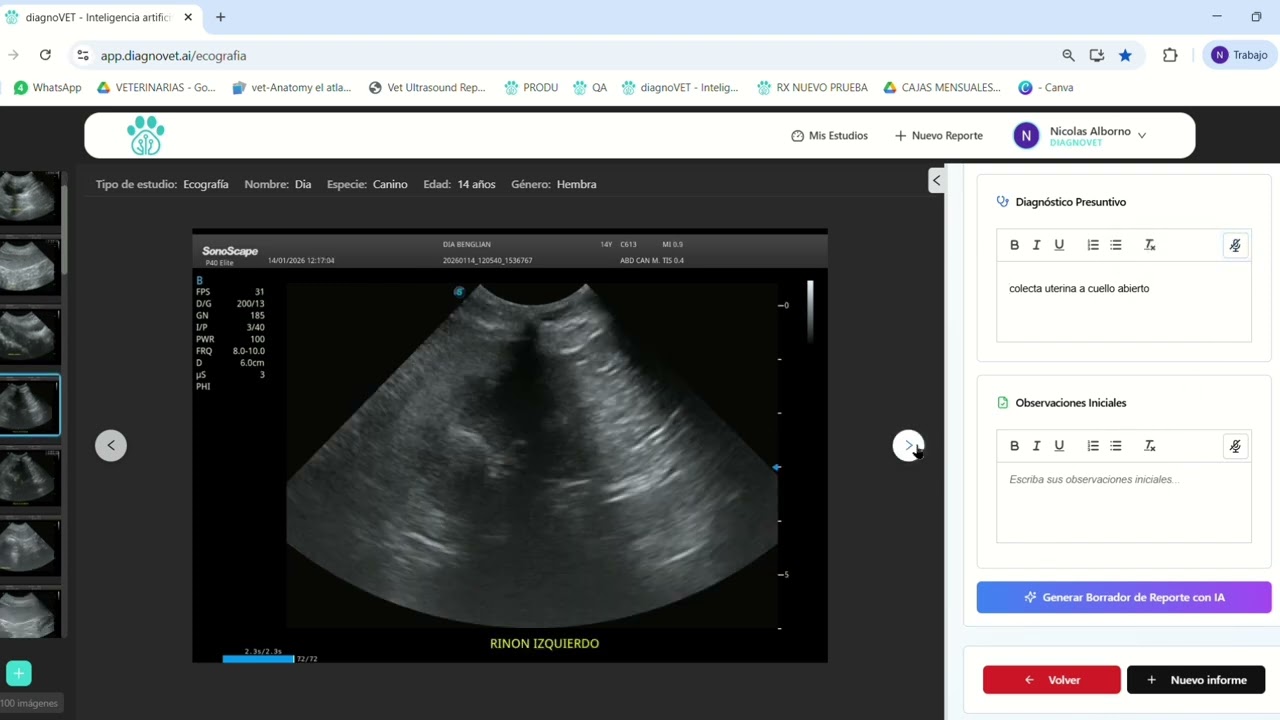Collapse the report side panel arrow
Viewport: 1280px width, 720px height.
(x=936, y=180)
